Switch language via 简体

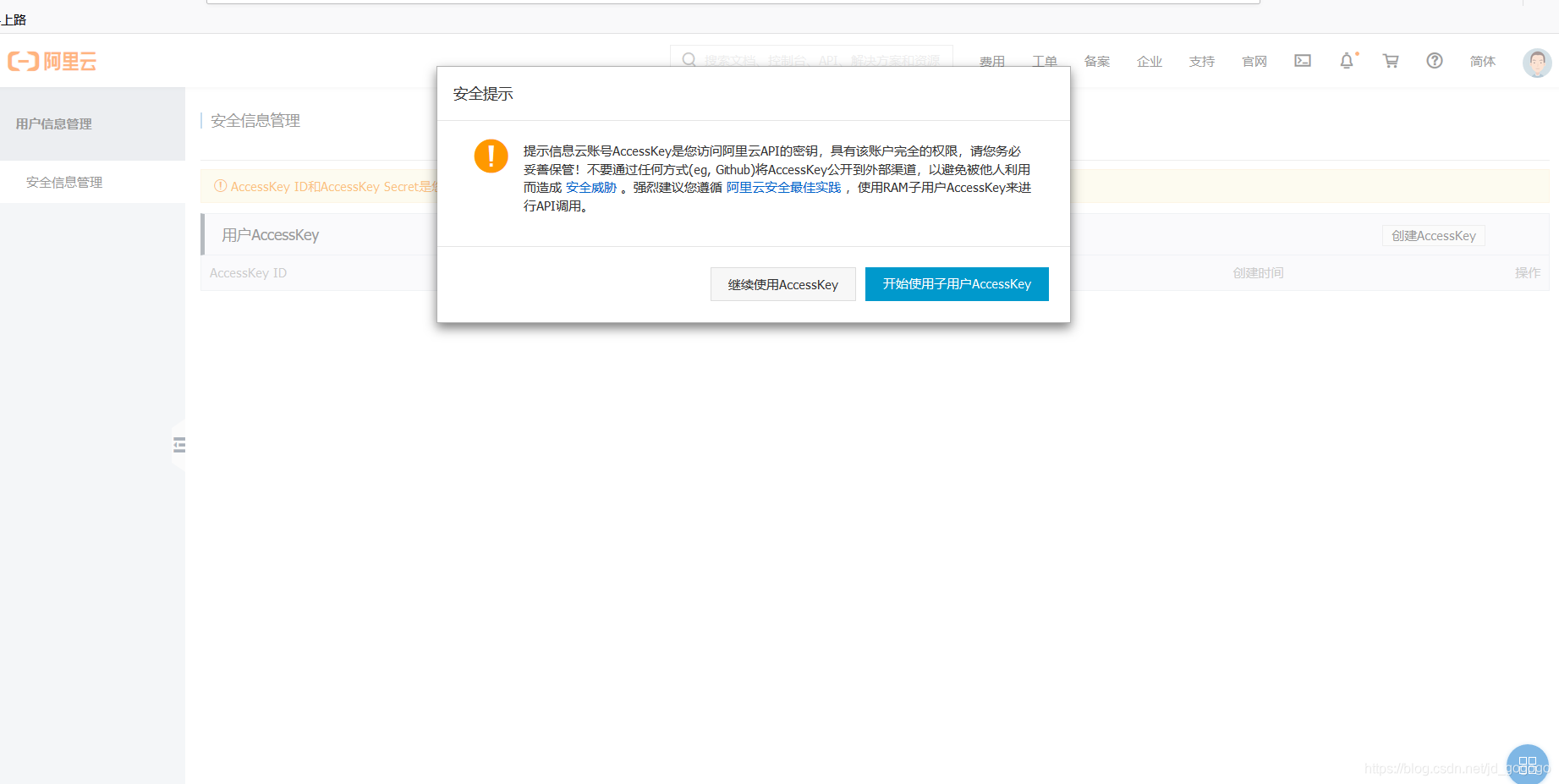[1483, 62]
